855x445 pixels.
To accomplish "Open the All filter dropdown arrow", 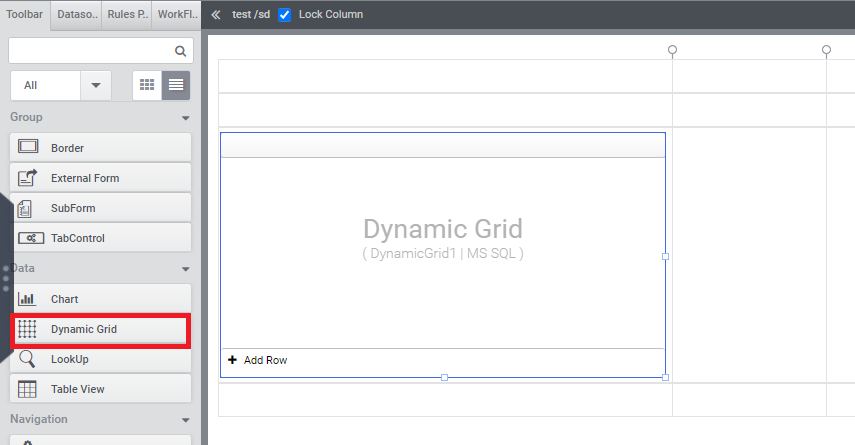I will [x=96, y=85].
